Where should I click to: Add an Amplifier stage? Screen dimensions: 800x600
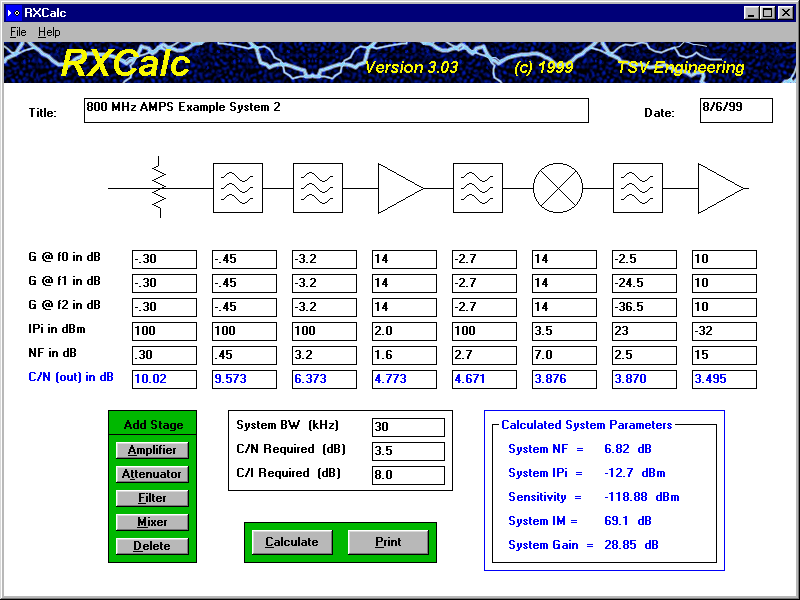152,450
